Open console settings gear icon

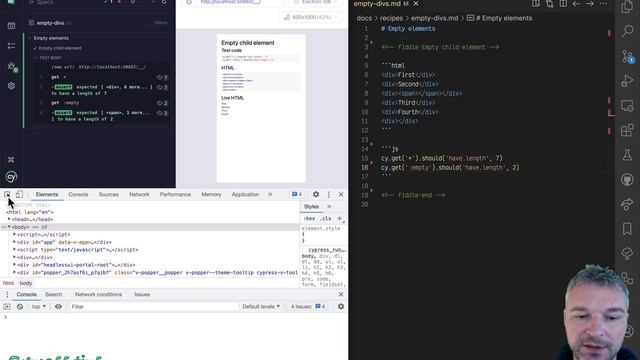[341, 307]
